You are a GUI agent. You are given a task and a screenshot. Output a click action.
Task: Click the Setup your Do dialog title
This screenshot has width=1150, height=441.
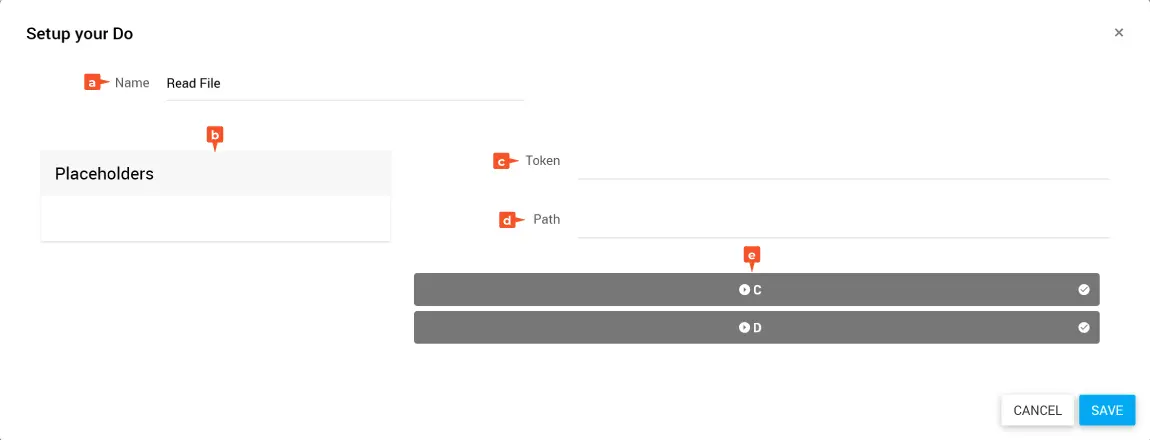tap(80, 34)
